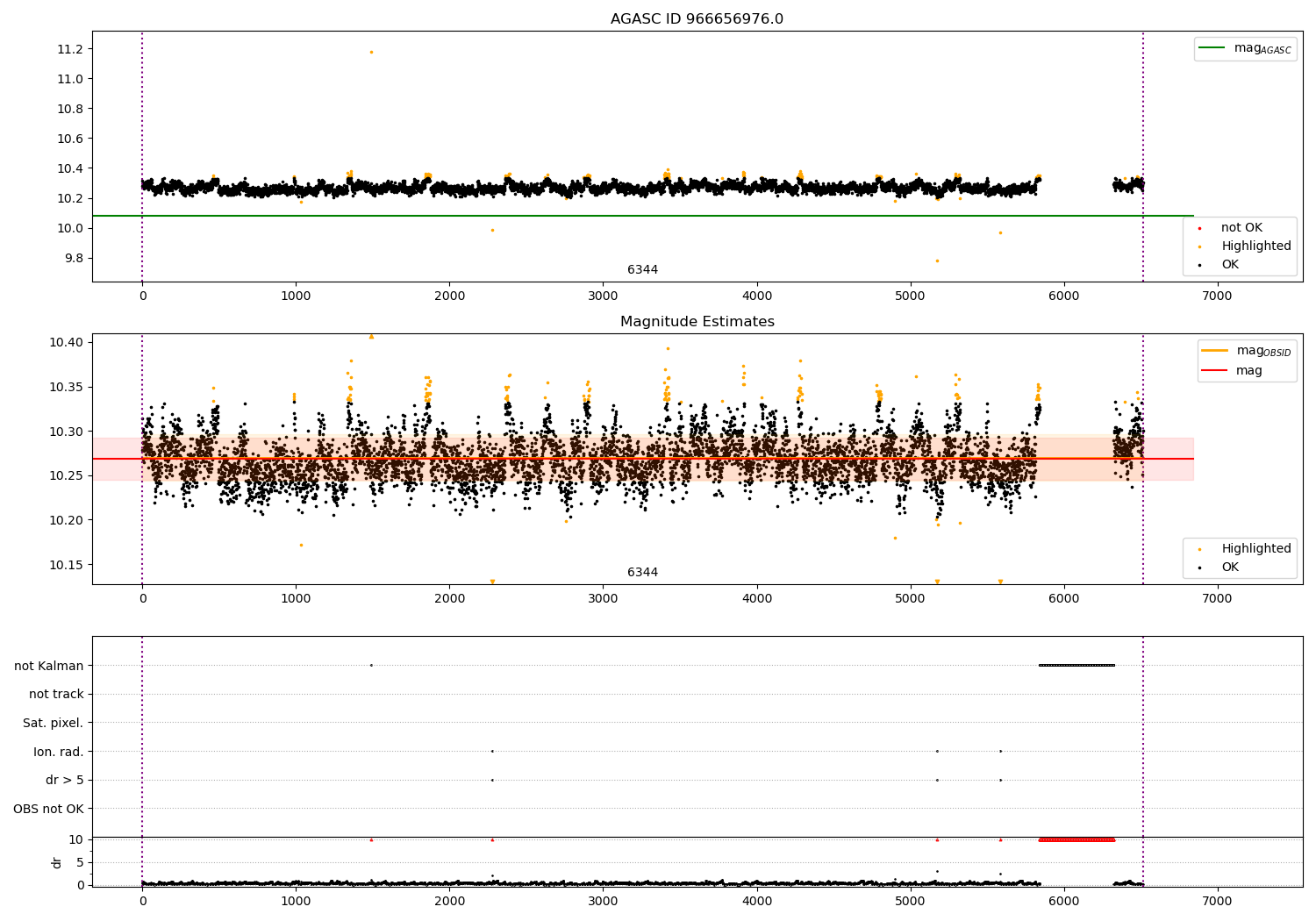Viewport: 1316px width, 921px height.
Task: Click the orange outlier point near 11.2 magnitude
Action: [371, 52]
